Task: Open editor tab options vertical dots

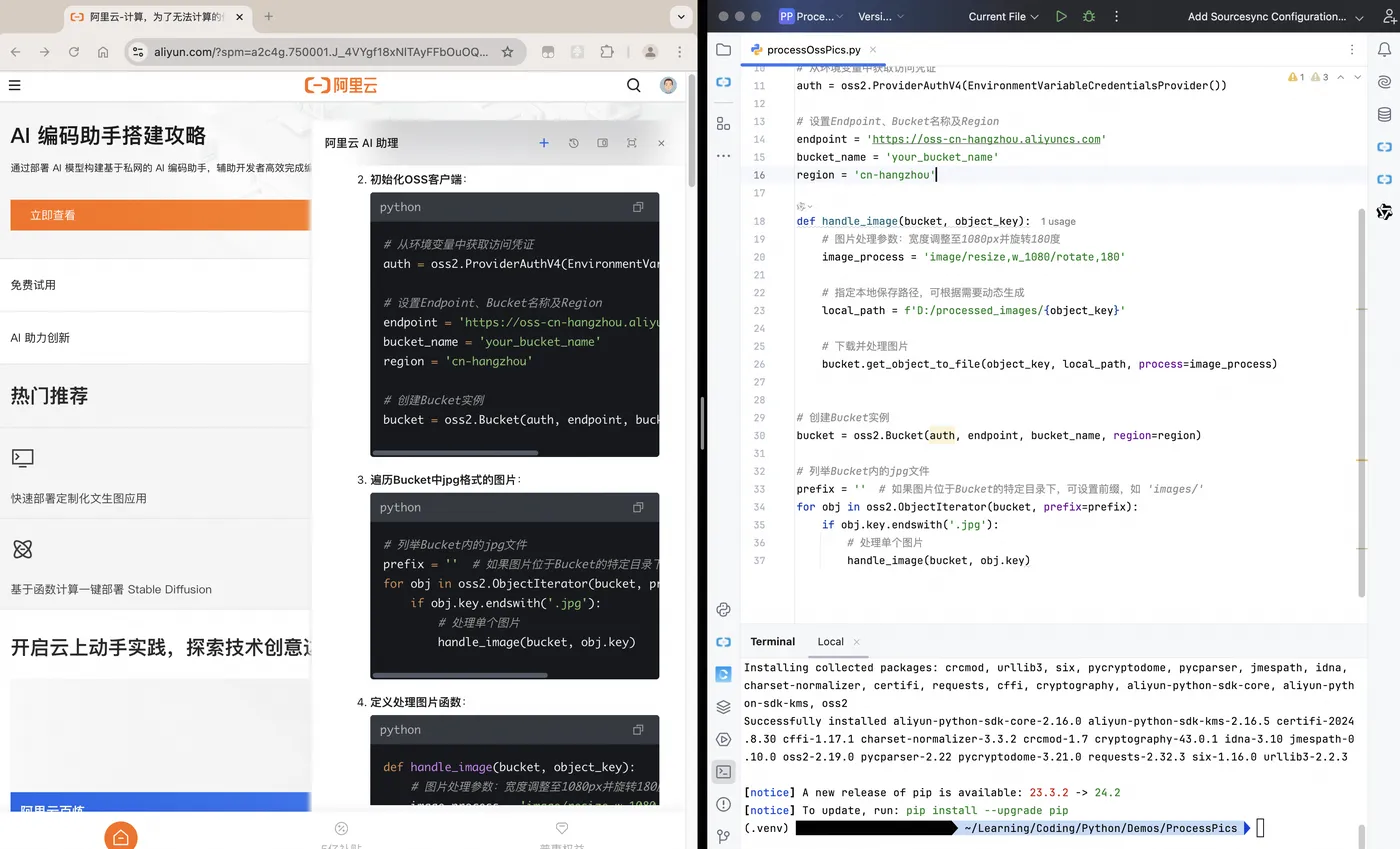Action: point(1352,49)
